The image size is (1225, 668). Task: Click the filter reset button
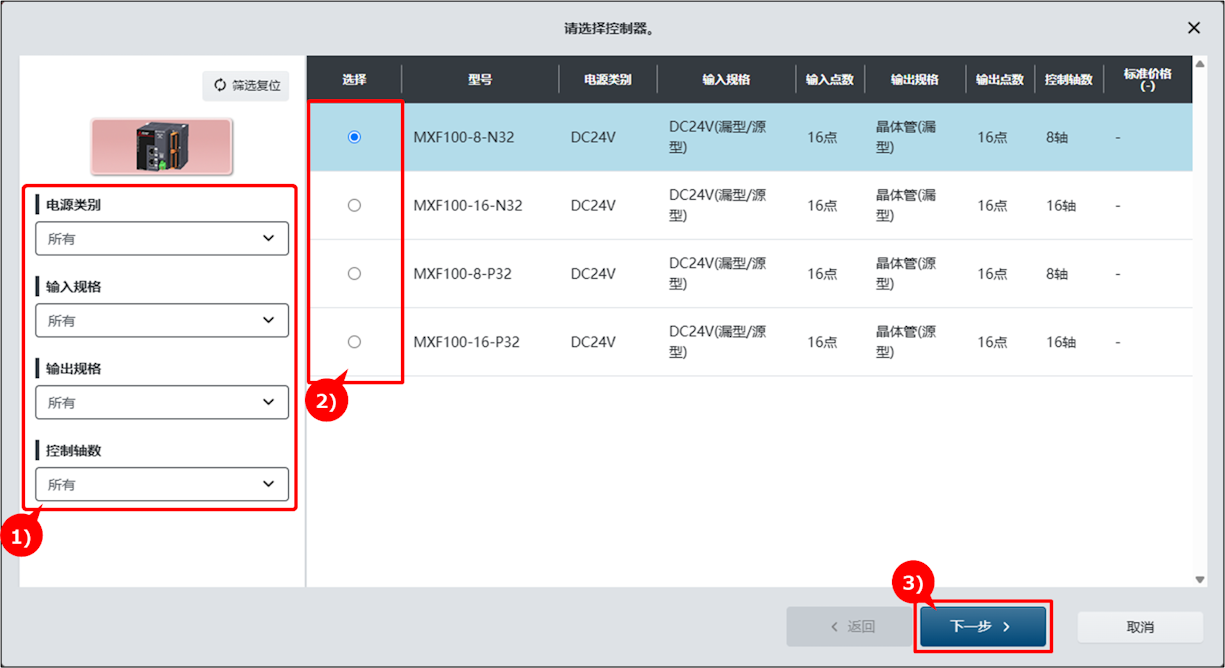[x=246, y=86]
